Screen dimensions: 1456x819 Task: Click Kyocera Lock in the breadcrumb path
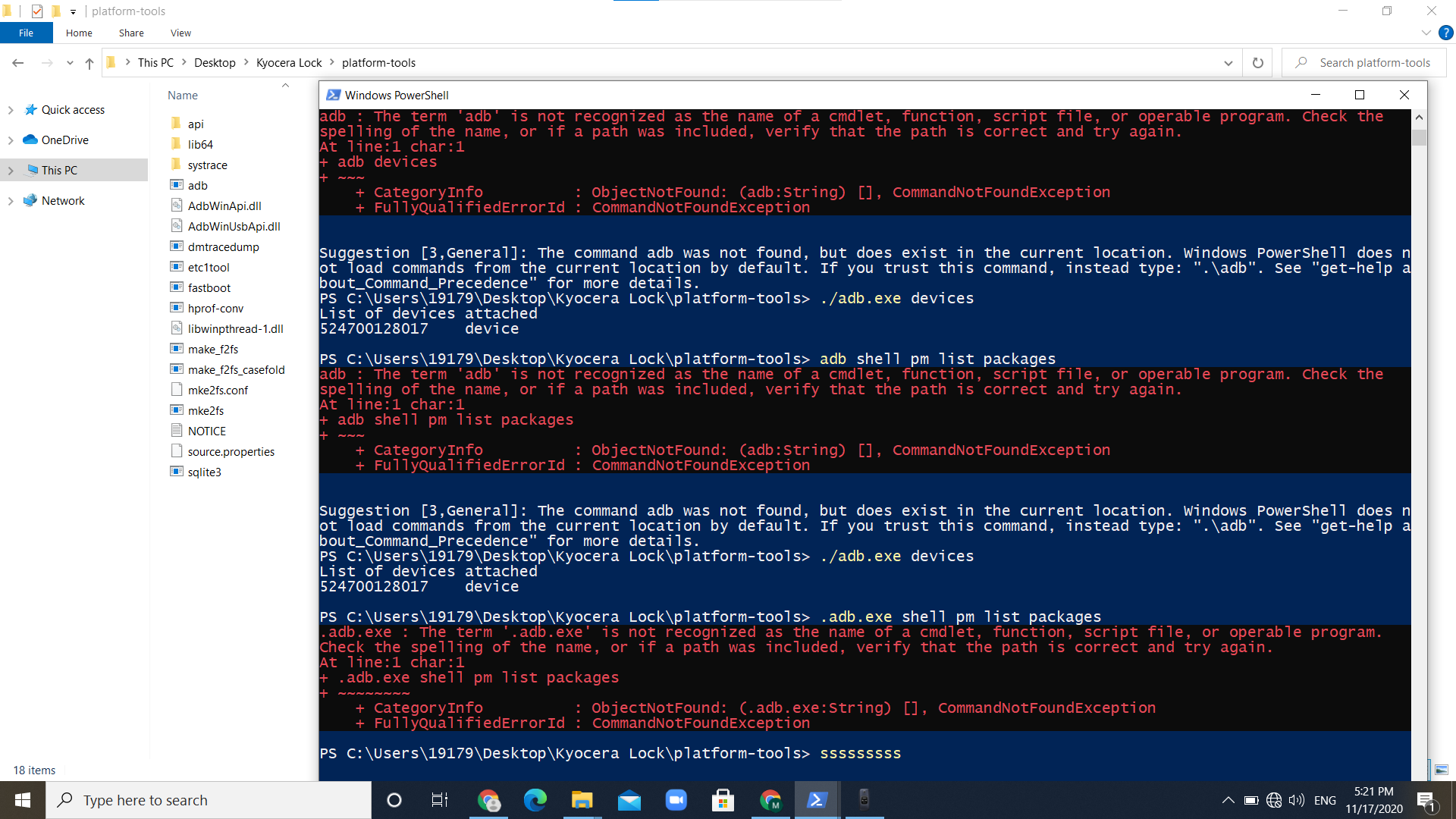(289, 63)
